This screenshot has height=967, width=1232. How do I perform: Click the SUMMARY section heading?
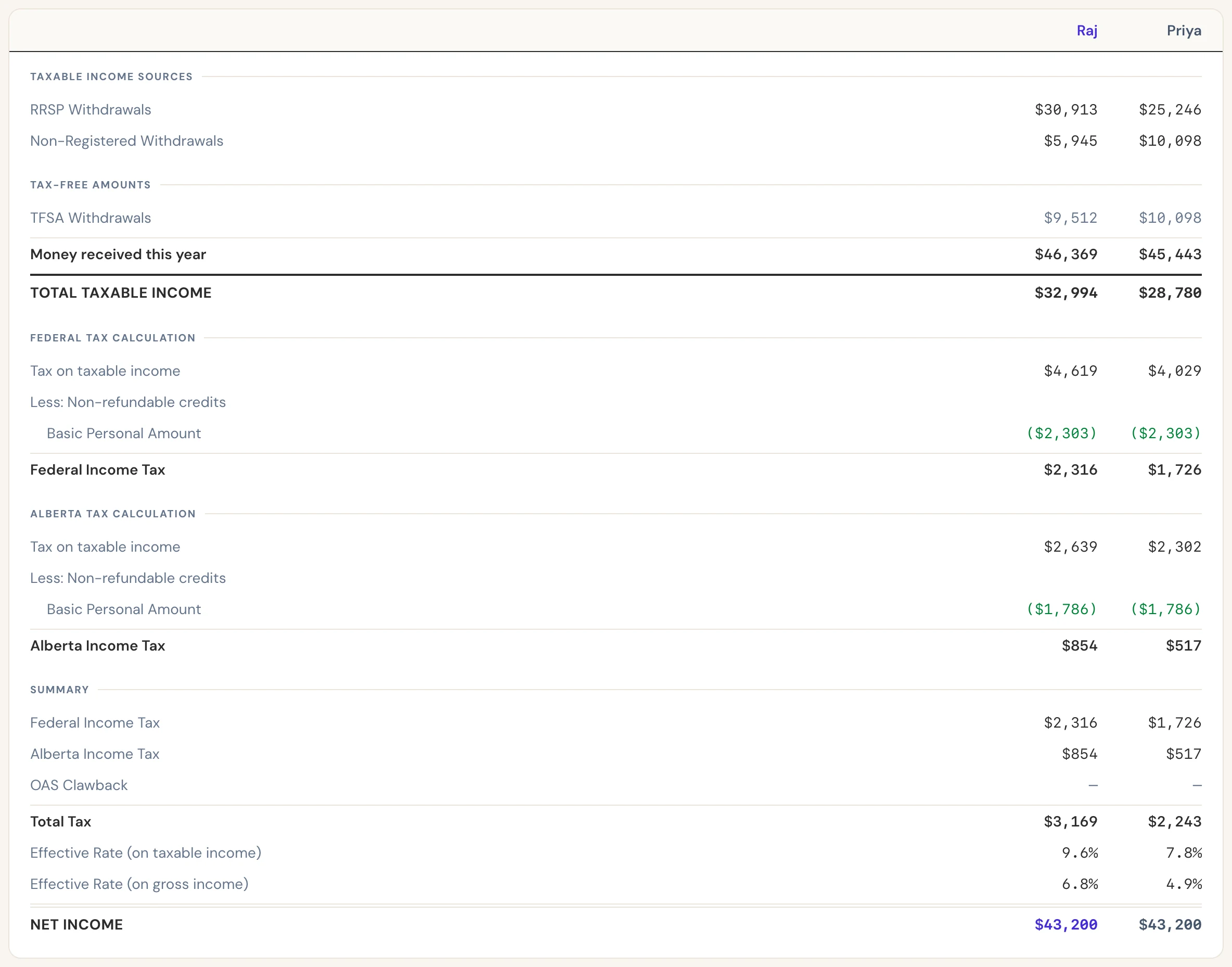59,690
